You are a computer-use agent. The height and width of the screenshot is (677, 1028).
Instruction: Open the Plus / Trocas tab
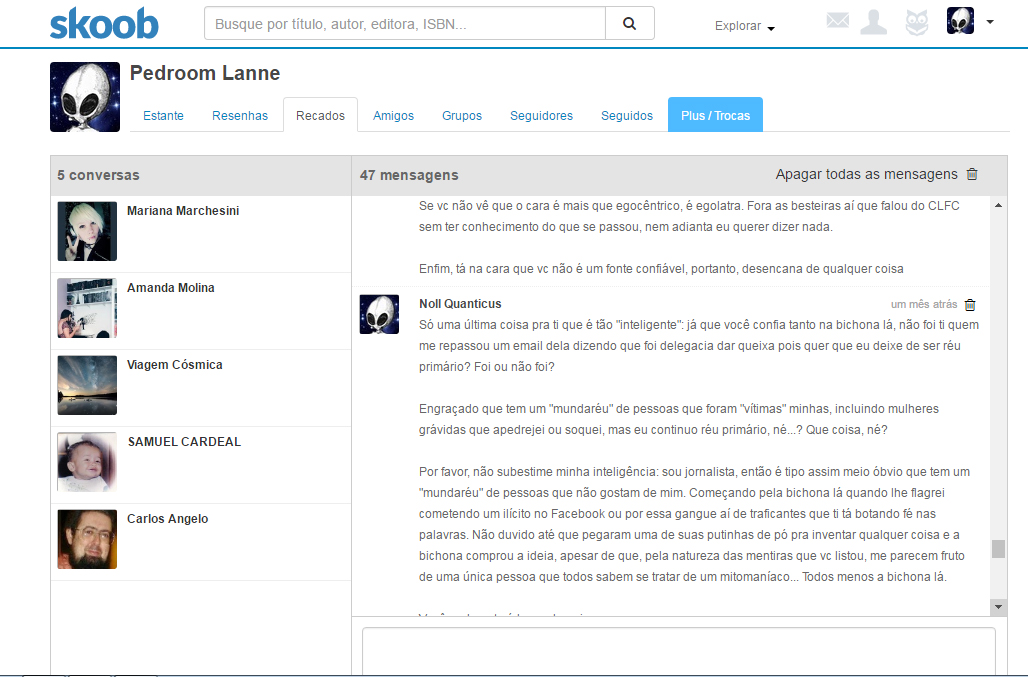715,115
